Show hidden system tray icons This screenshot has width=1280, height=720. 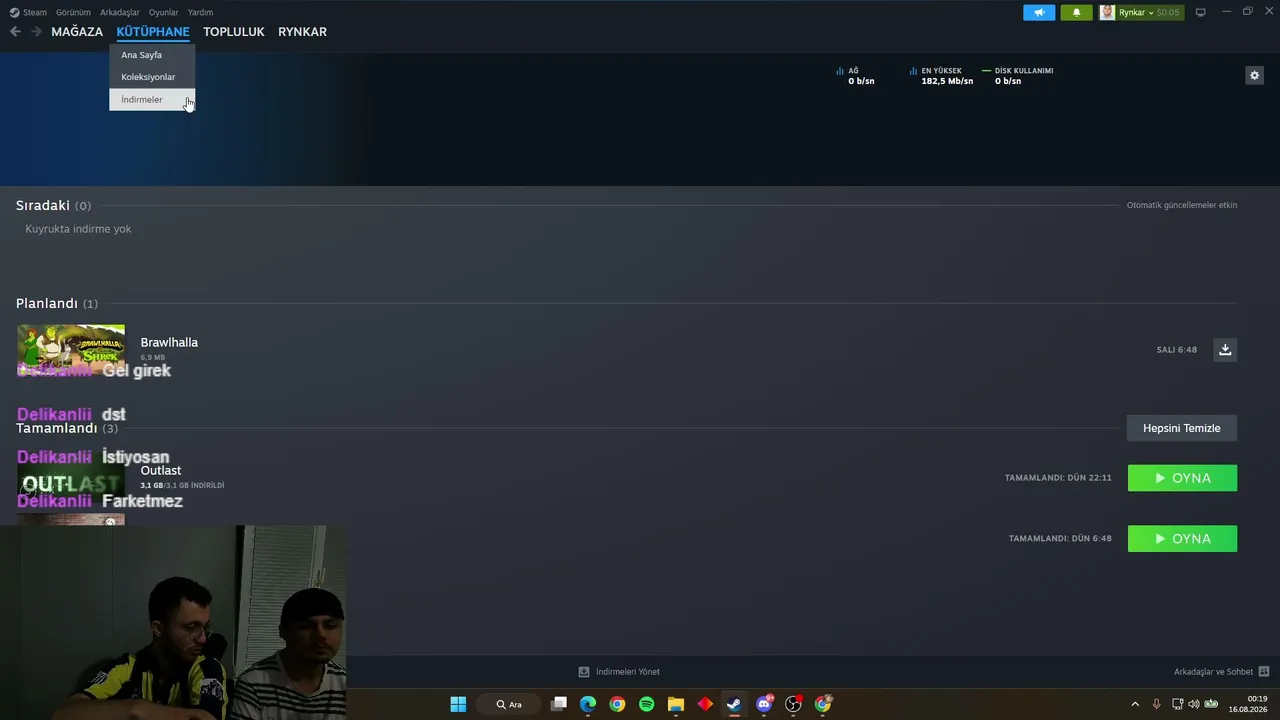1135,704
